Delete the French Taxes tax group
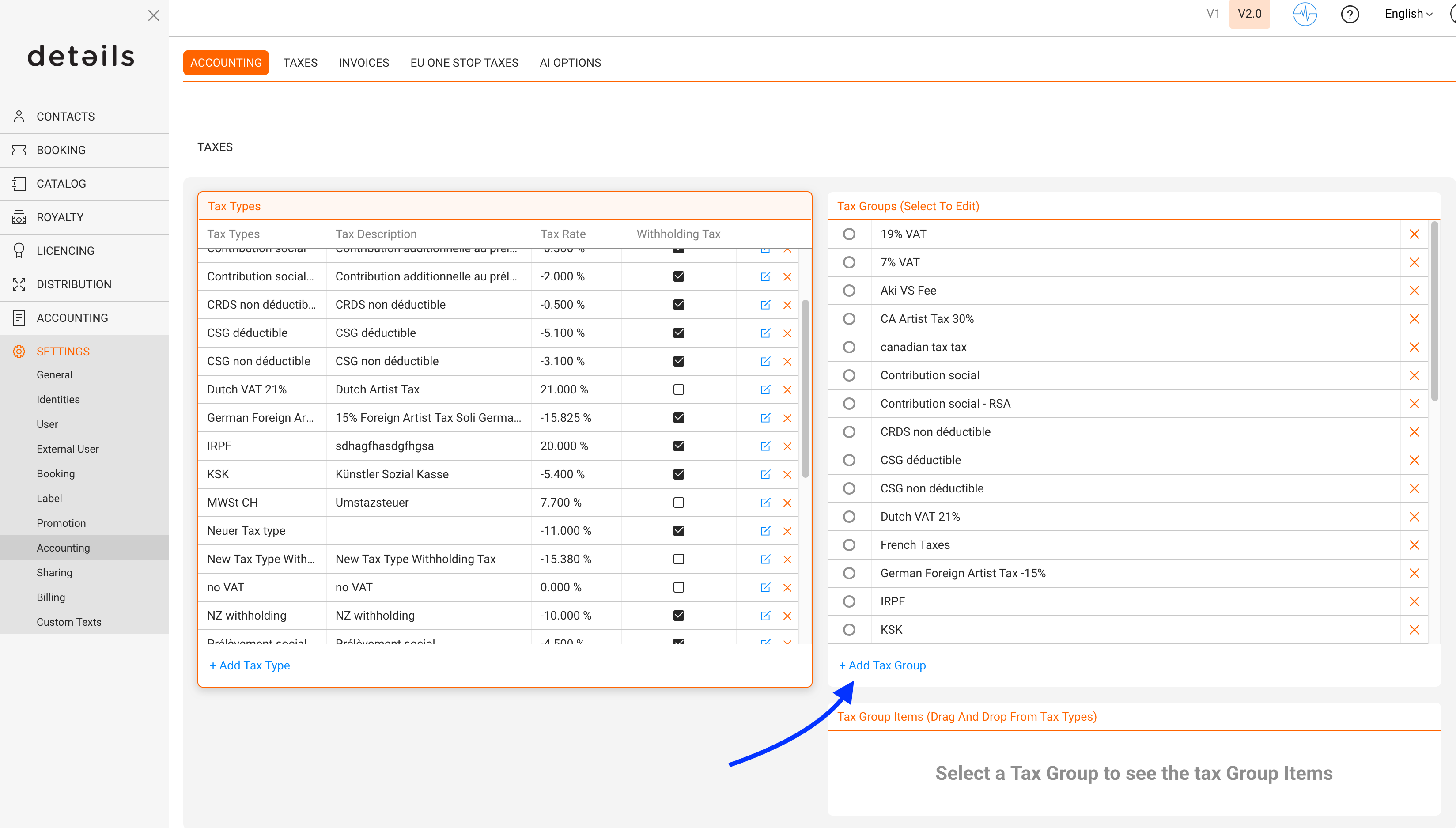 tap(1414, 545)
